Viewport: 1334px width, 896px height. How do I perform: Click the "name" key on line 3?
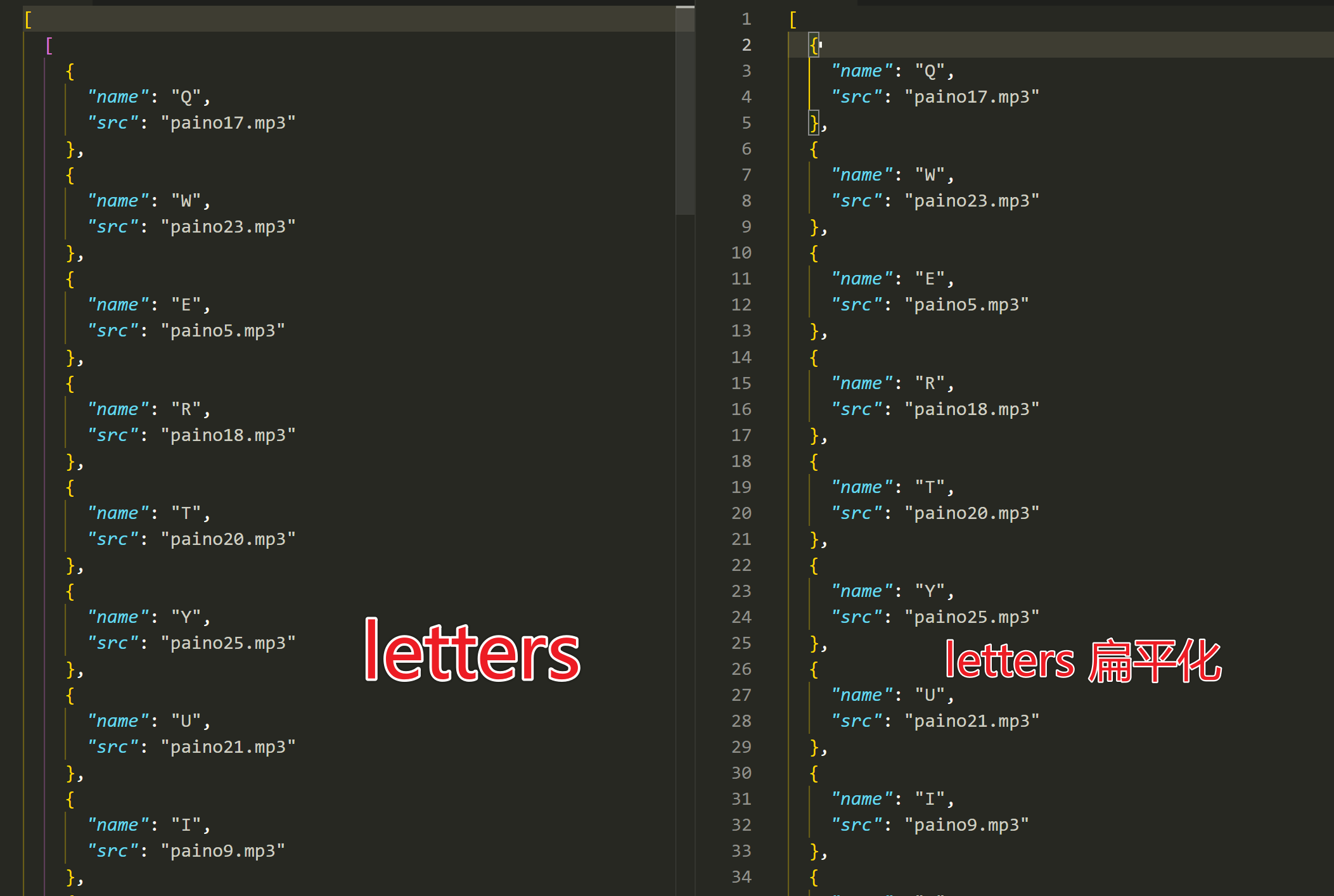coord(861,71)
